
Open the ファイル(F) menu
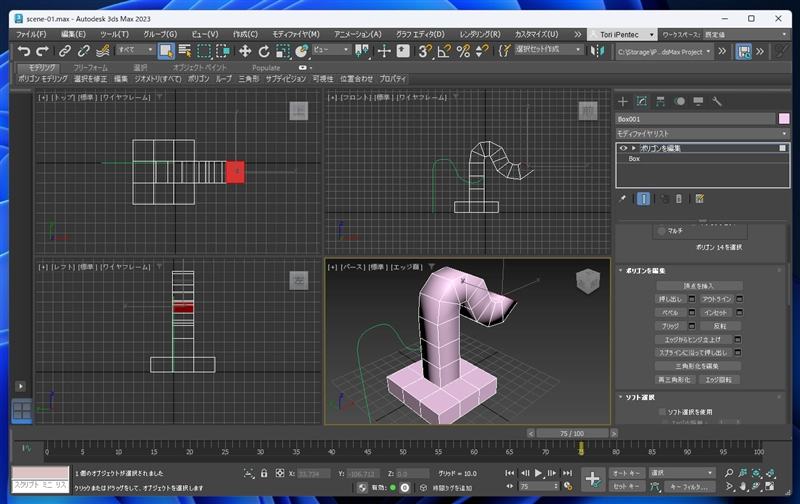(31, 34)
